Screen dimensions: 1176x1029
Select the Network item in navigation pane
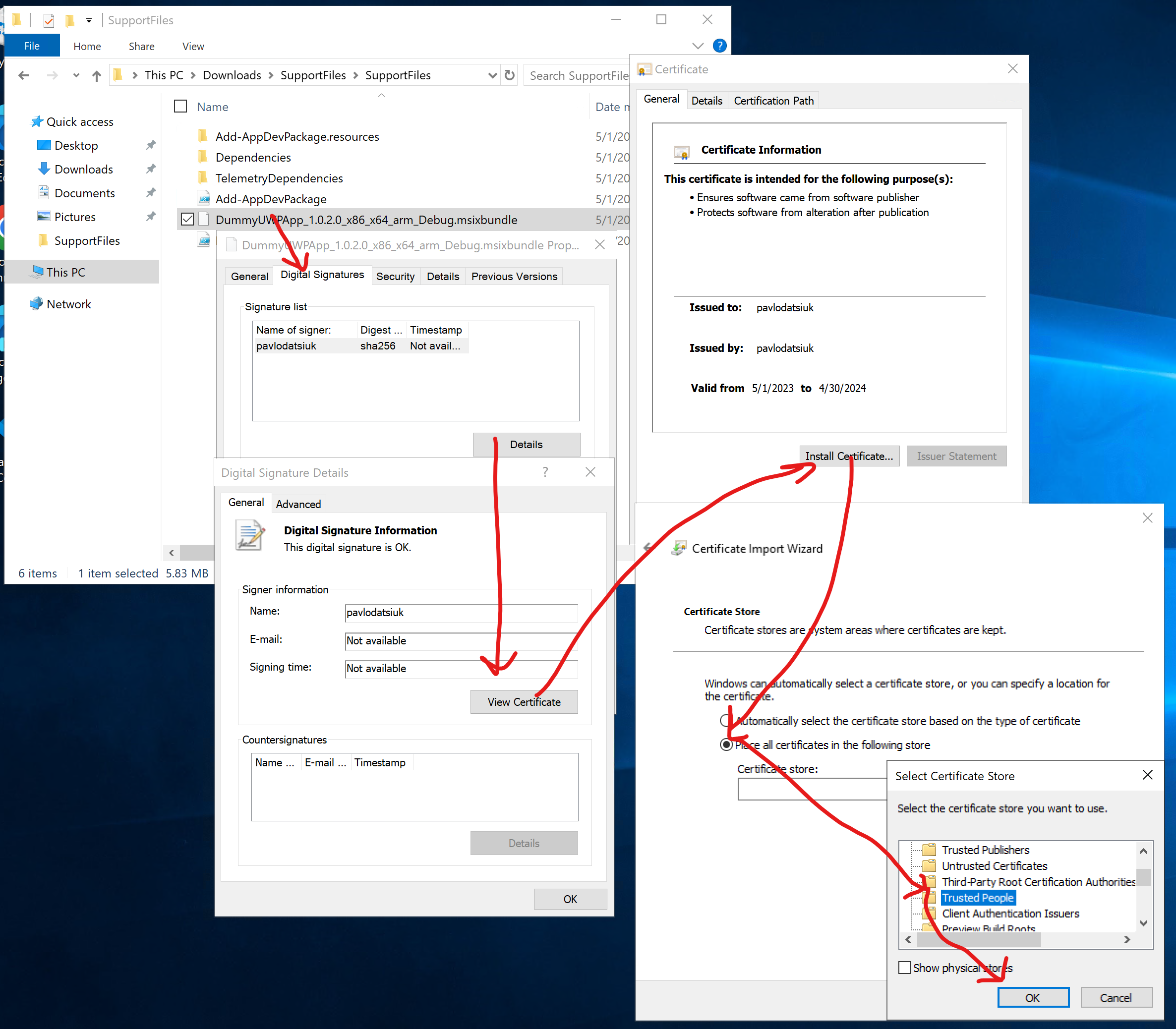[x=68, y=304]
